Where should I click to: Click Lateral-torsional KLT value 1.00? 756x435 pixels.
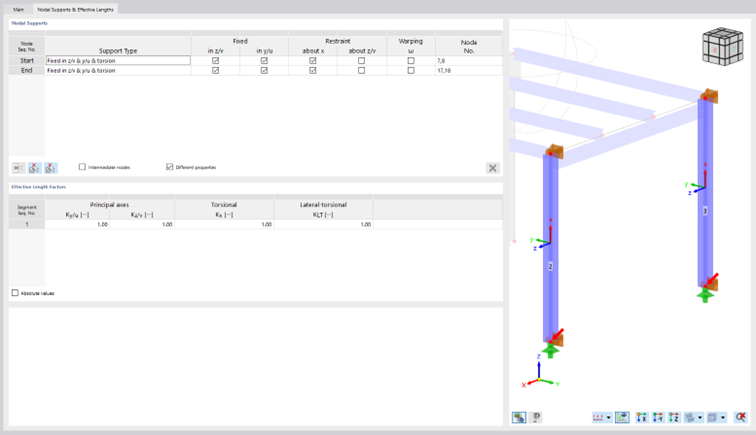(x=323, y=224)
